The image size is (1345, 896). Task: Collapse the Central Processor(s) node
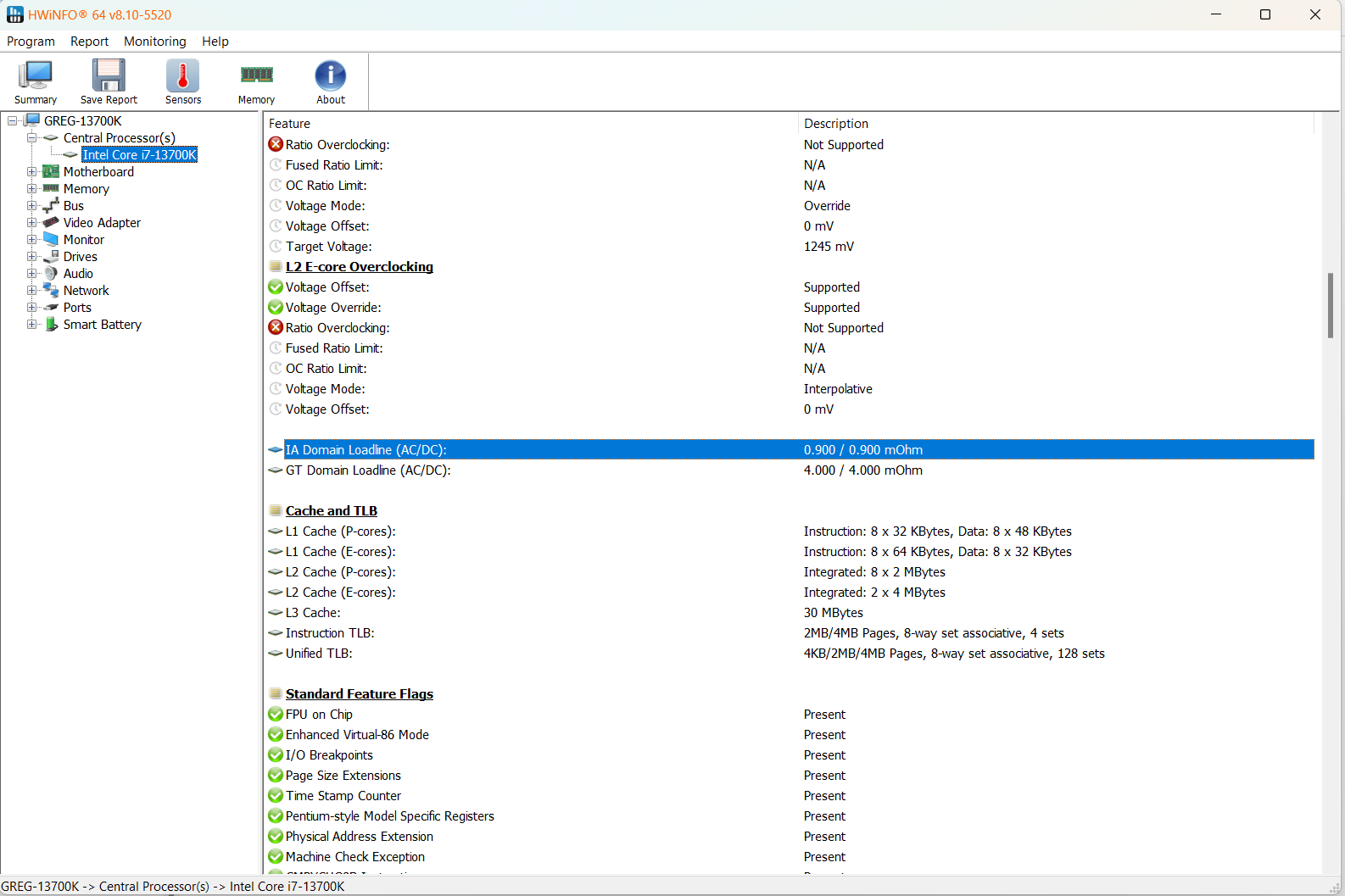(31, 137)
